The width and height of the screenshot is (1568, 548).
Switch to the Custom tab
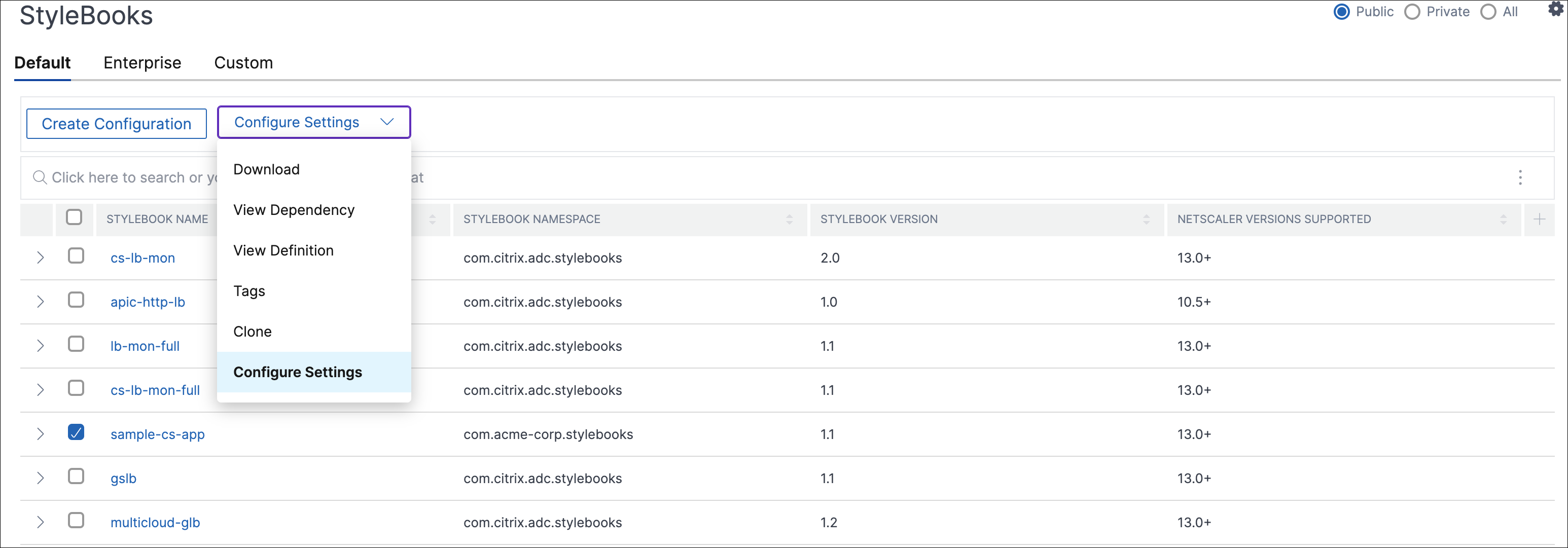click(x=243, y=63)
